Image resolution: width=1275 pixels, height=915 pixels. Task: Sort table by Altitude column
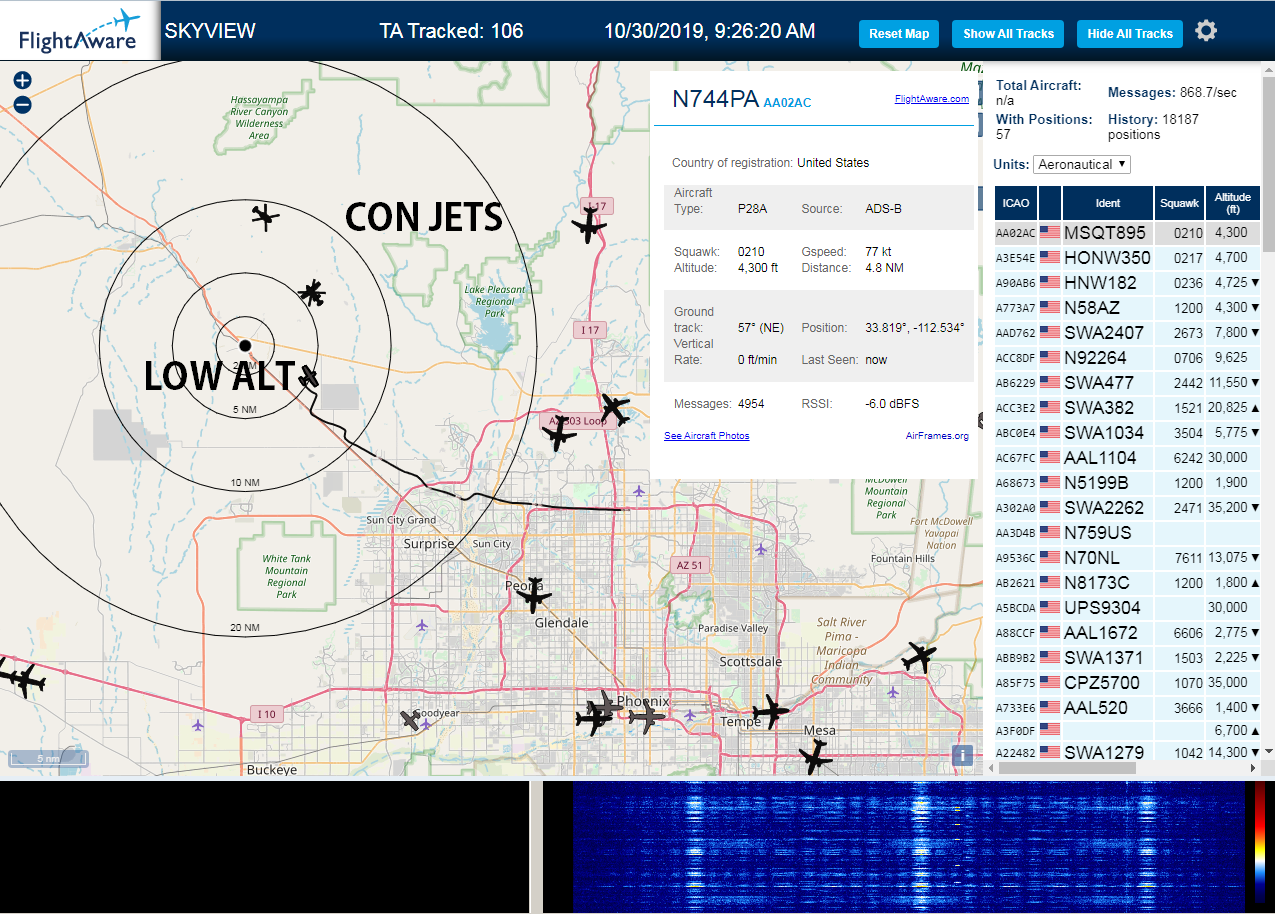[x=1233, y=203]
